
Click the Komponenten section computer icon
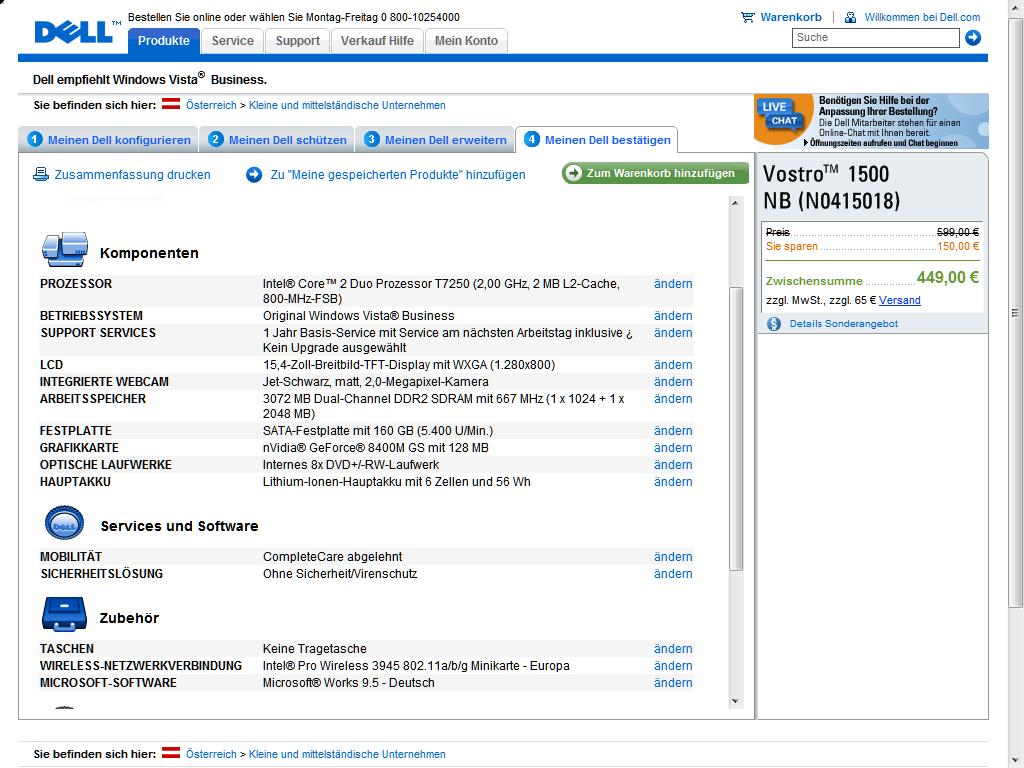[x=65, y=249]
